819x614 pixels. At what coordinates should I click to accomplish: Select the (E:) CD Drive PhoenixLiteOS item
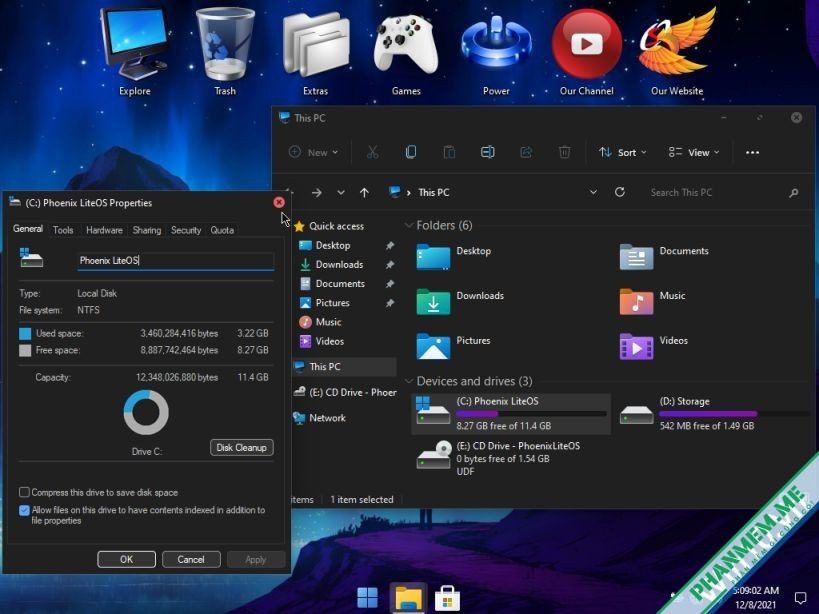(499, 458)
